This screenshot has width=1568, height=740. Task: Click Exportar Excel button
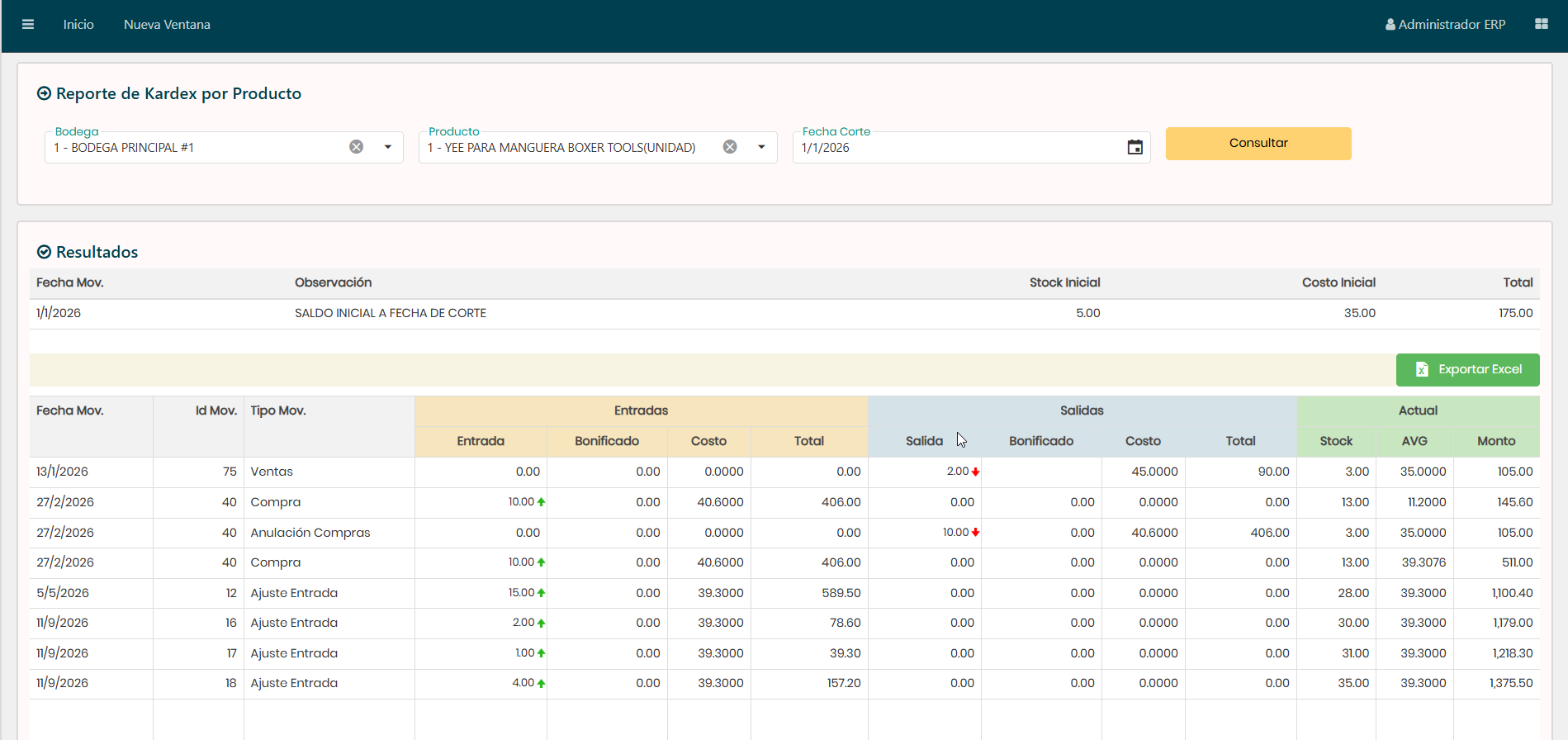1467,370
